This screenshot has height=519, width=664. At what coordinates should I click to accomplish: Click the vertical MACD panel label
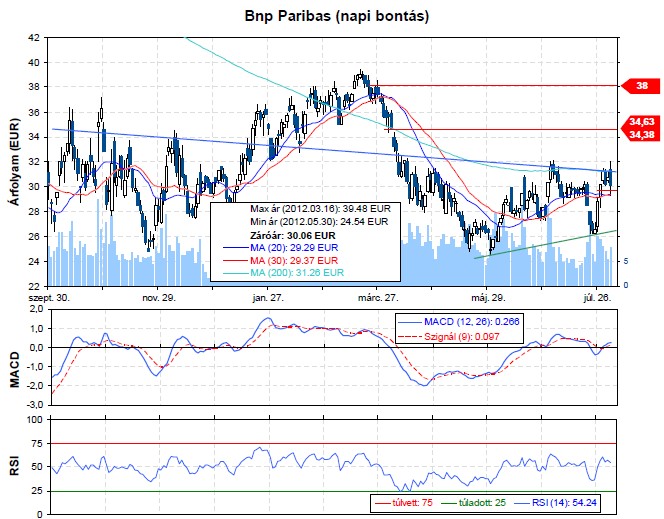pos(15,369)
